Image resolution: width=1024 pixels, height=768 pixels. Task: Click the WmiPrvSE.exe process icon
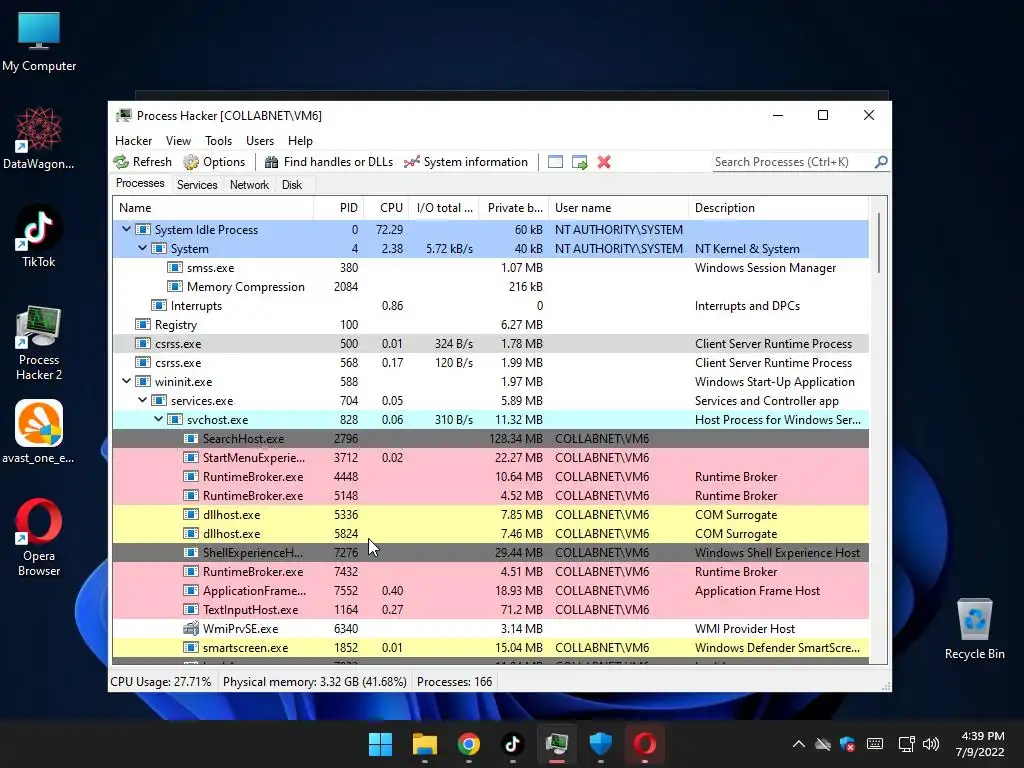click(x=191, y=628)
